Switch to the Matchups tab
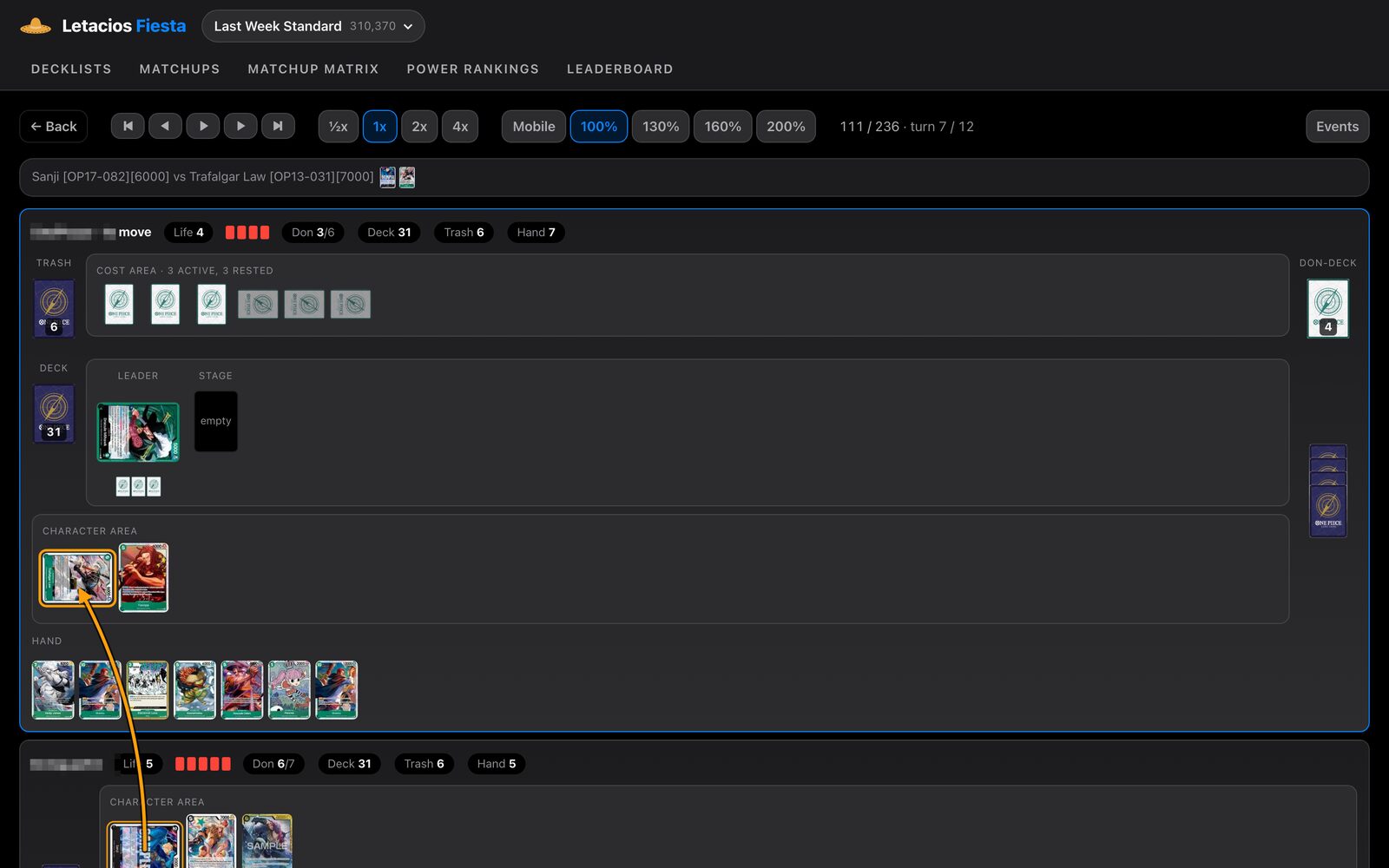Image resolution: width=1389 pixels, height=868 pixels. (x=180, y=69)
